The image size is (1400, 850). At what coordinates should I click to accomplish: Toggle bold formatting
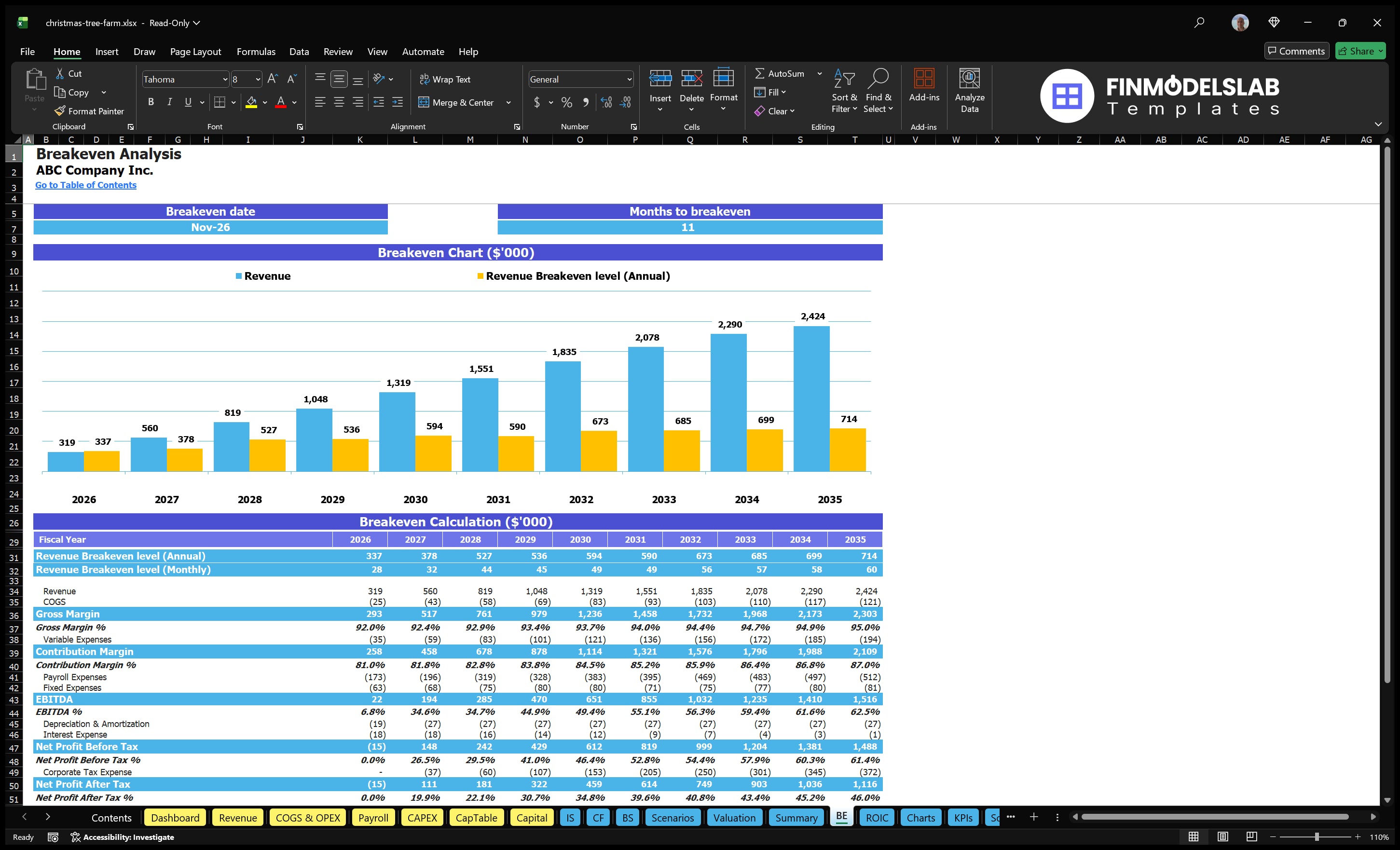[151, 102]
